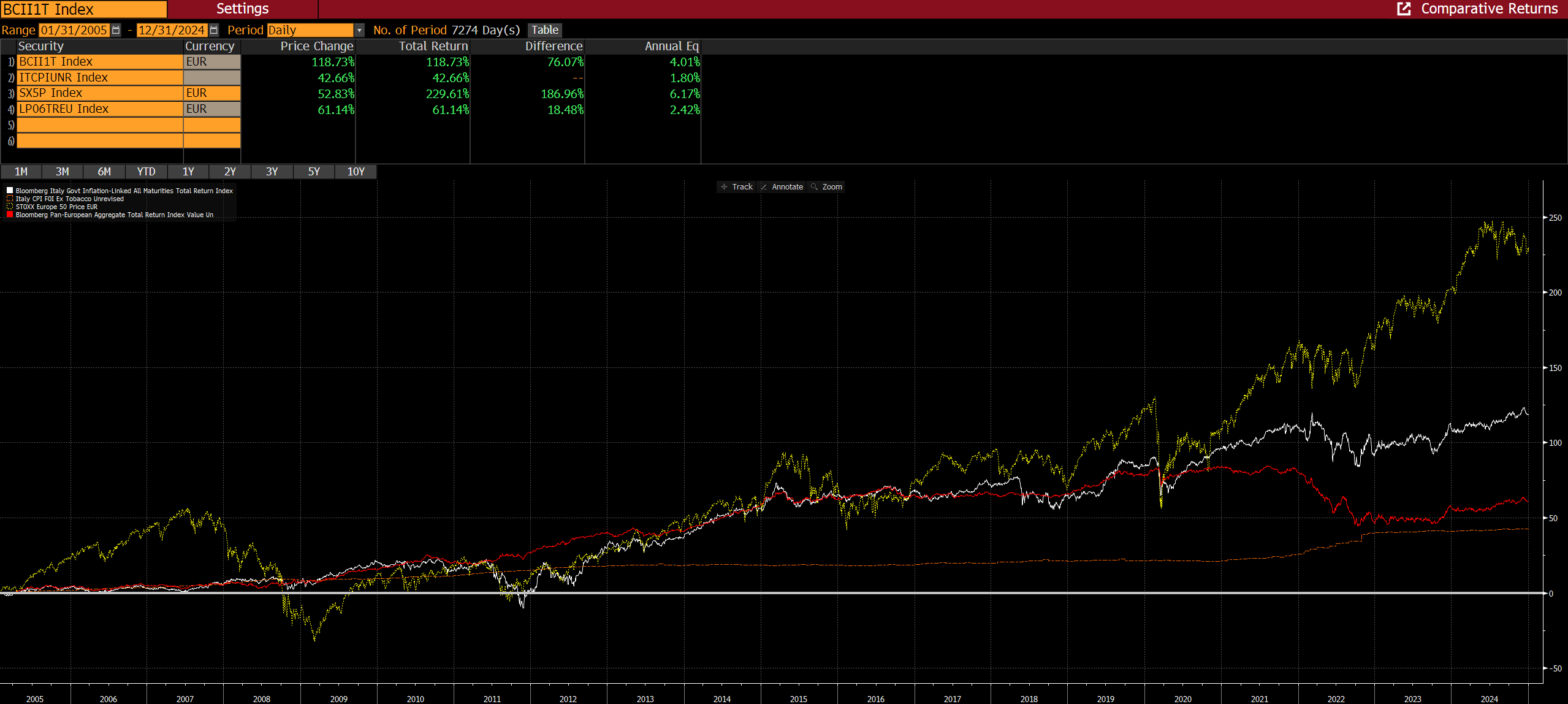Open the start date calendar picker icon

point(116,30)
